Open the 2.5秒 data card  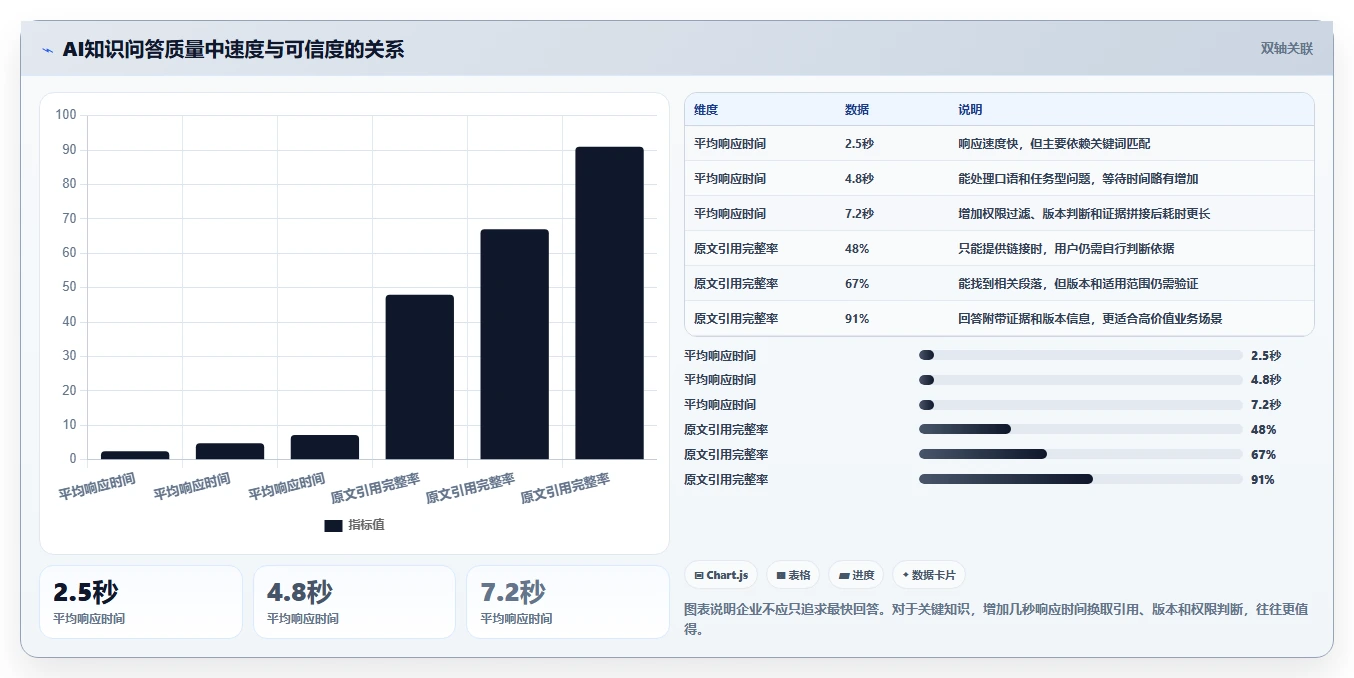[141, 602]
